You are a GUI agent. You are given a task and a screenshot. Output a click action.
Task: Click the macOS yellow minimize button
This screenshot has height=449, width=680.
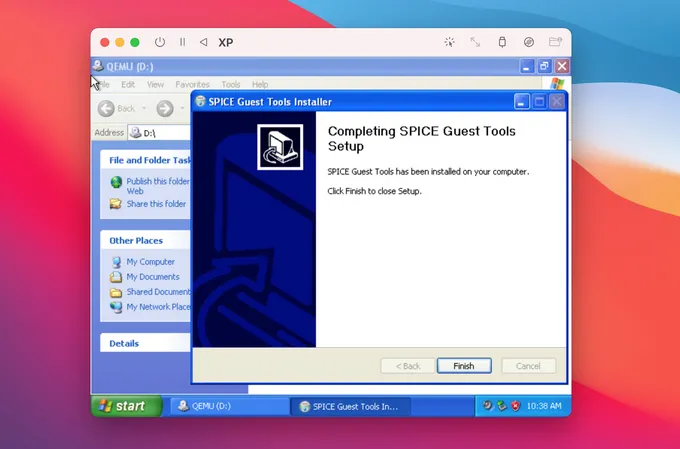120,42
